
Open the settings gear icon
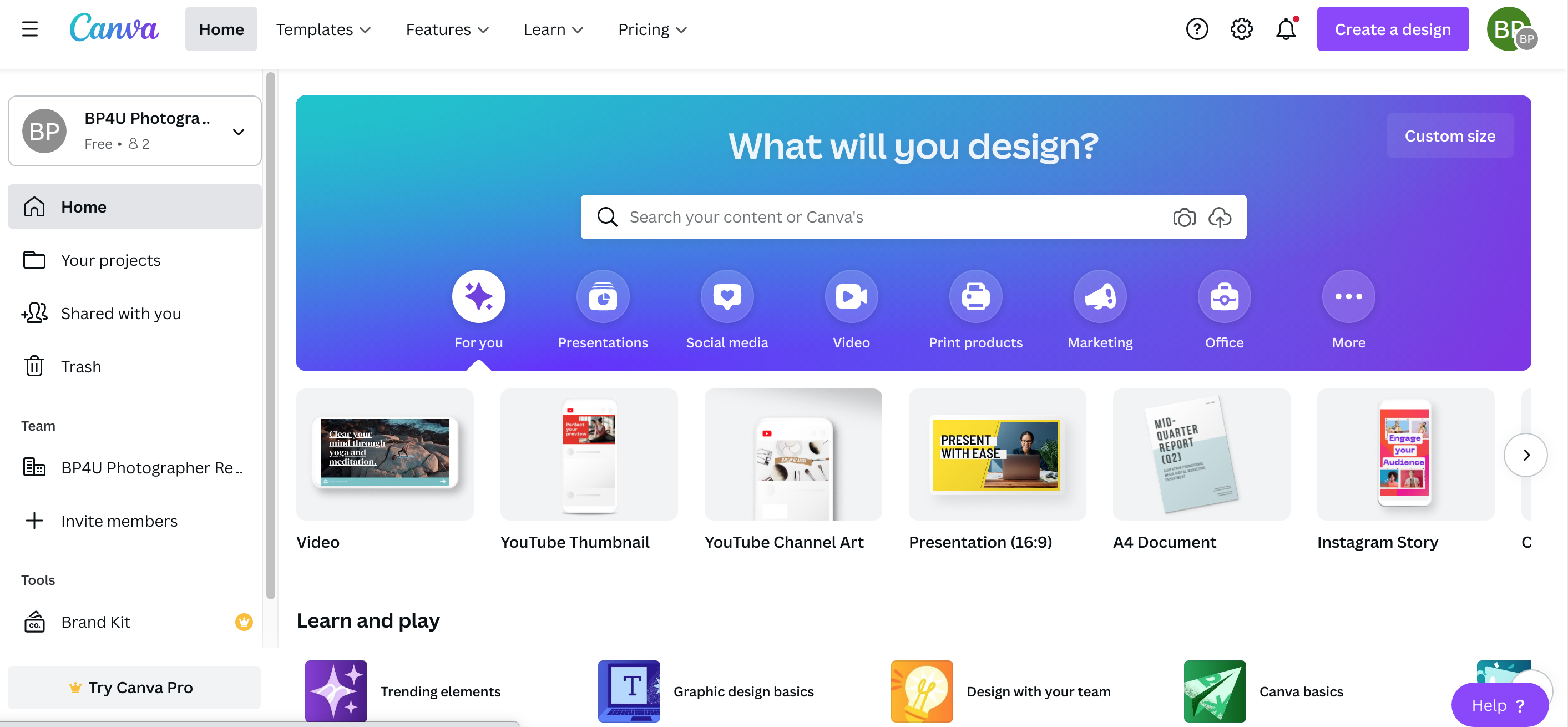[1241, 29]
